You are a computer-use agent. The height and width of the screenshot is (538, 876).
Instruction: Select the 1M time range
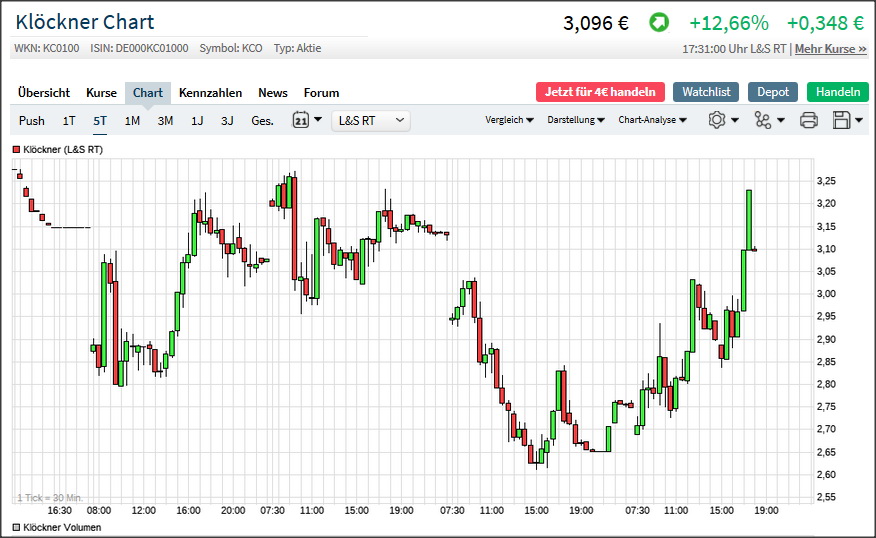[x=132, y=121]
